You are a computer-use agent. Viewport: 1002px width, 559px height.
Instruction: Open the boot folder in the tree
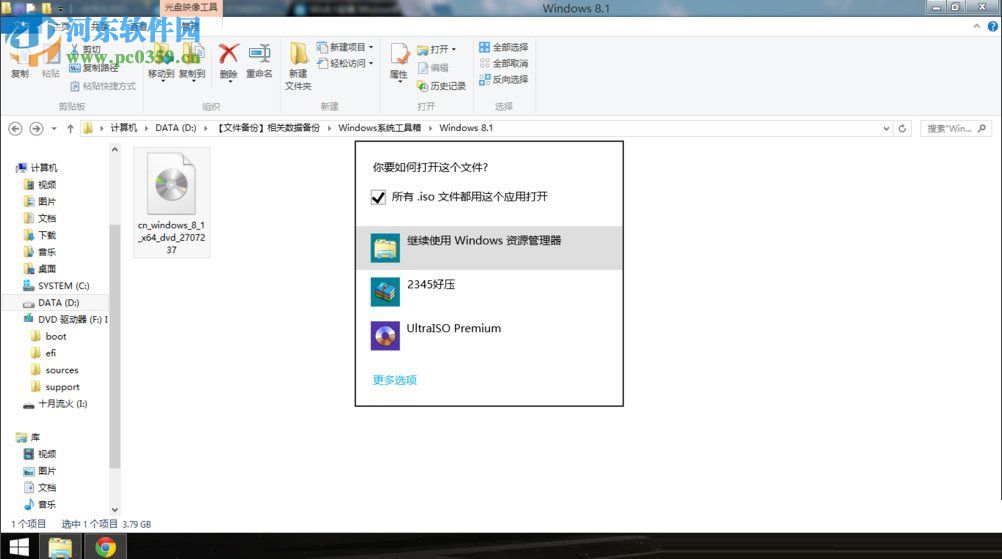tap(56, 336)
